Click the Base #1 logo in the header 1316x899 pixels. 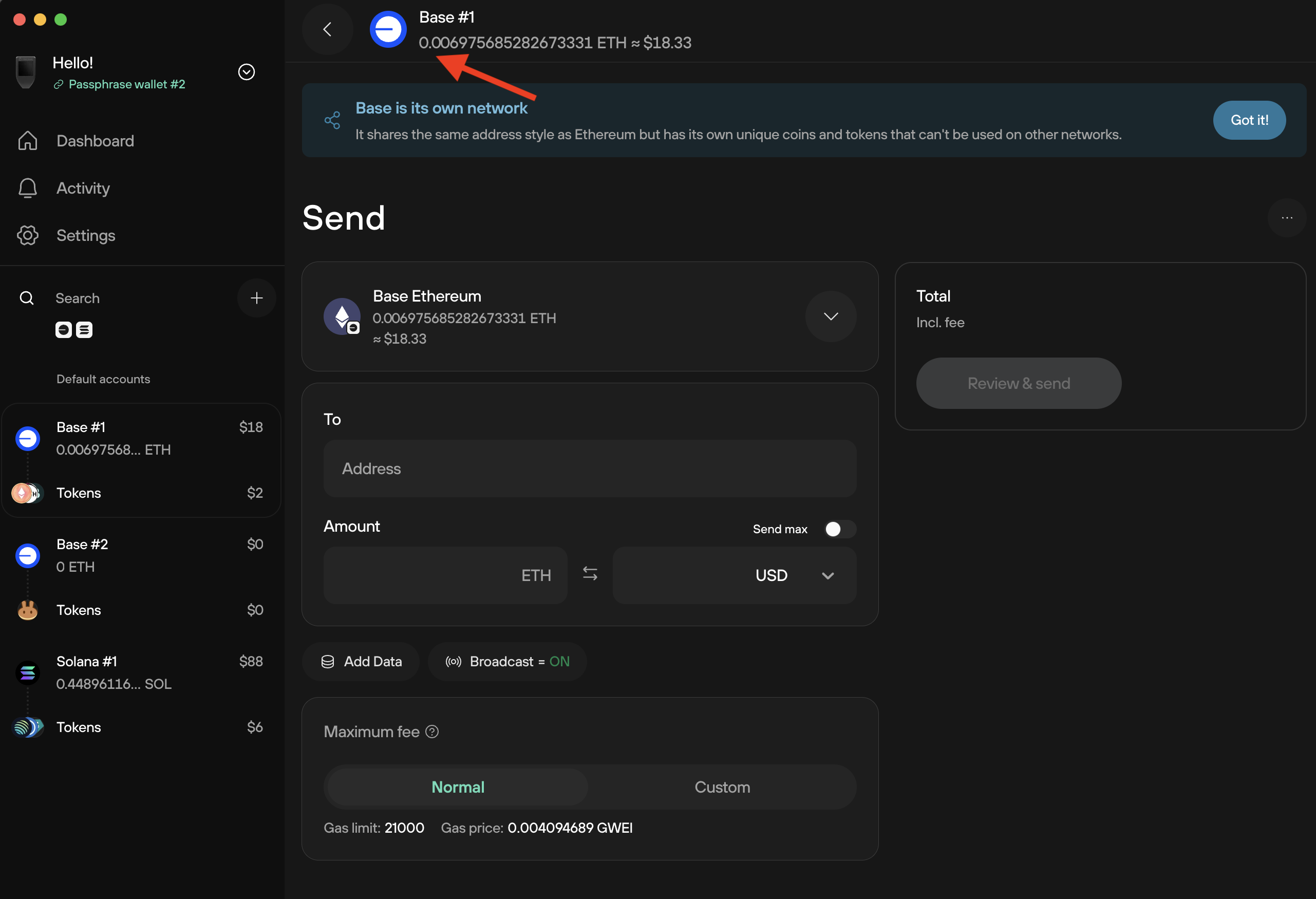[x=388, y=29]
